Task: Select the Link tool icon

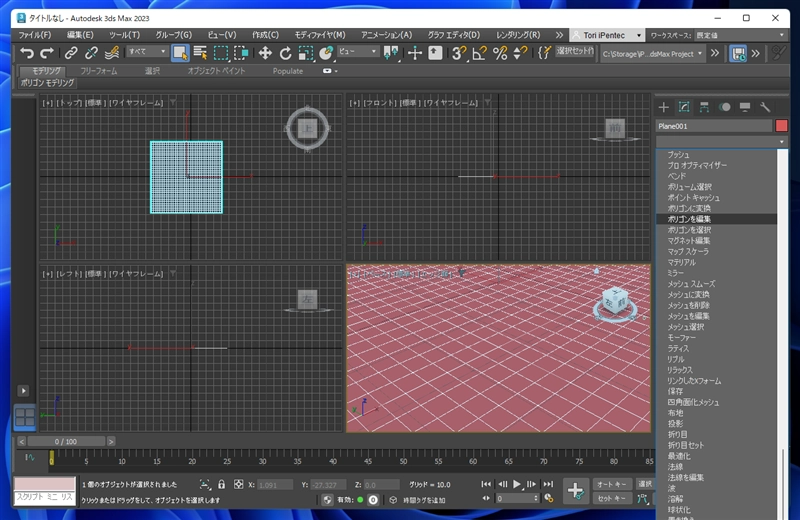Action: coord(71,53)
